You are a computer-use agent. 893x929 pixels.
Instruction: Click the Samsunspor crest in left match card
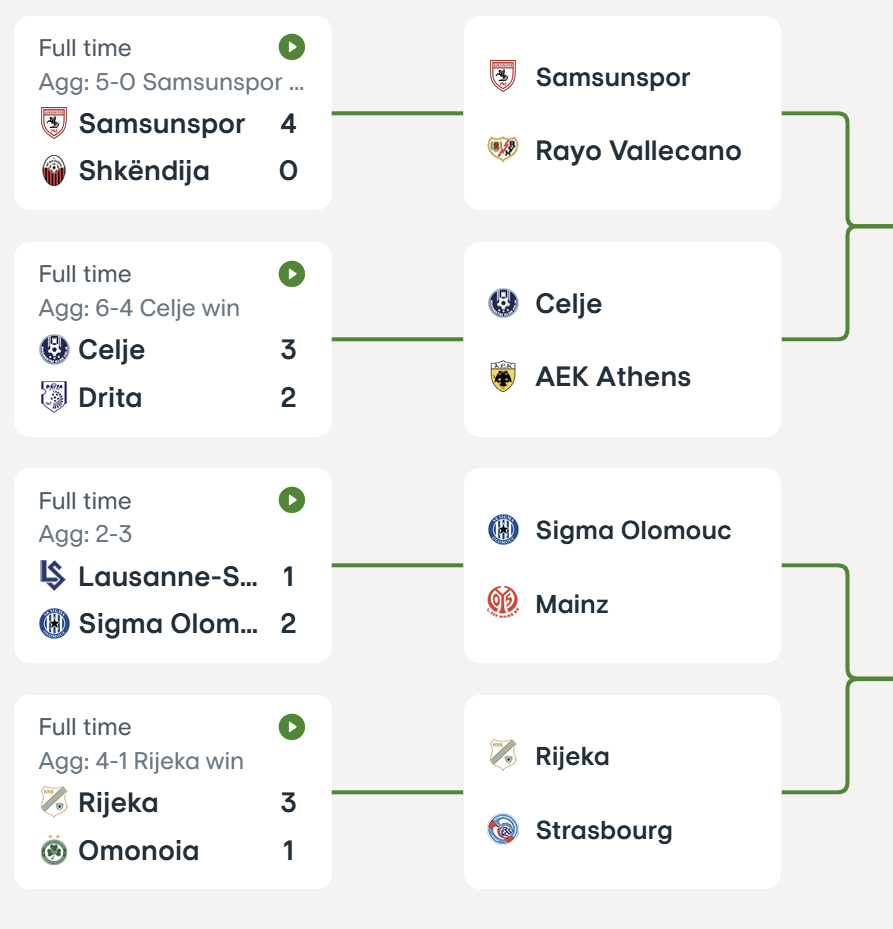(x=53, y=124)
